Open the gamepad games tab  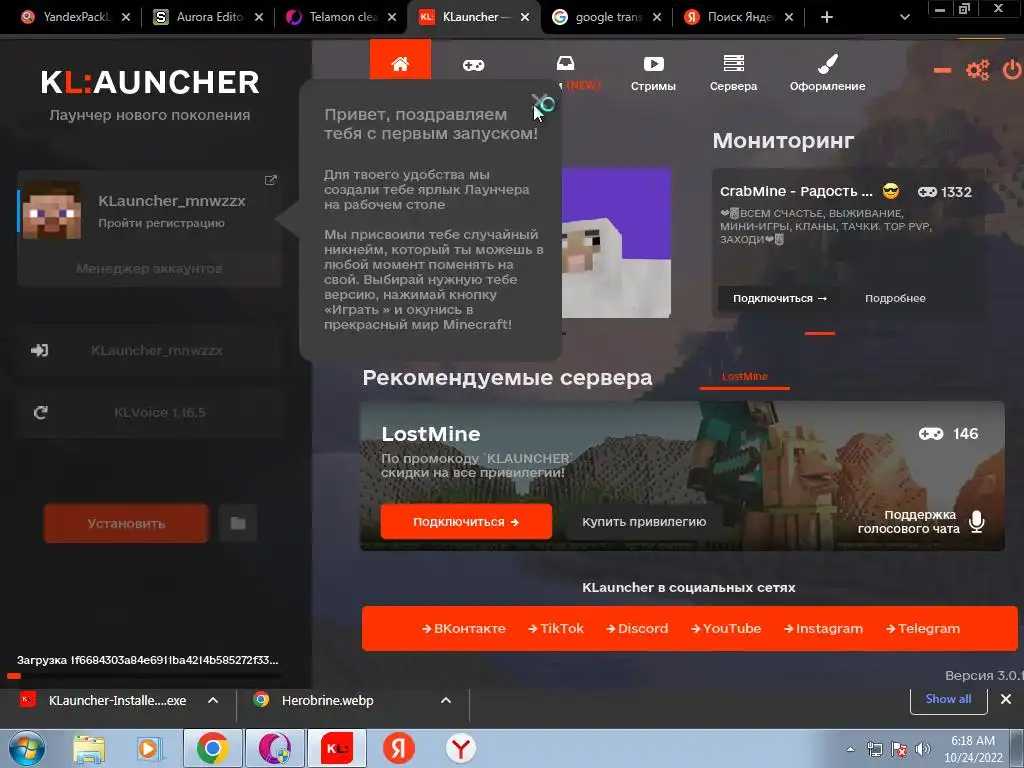pyautogui.click(x=473, y=65)
